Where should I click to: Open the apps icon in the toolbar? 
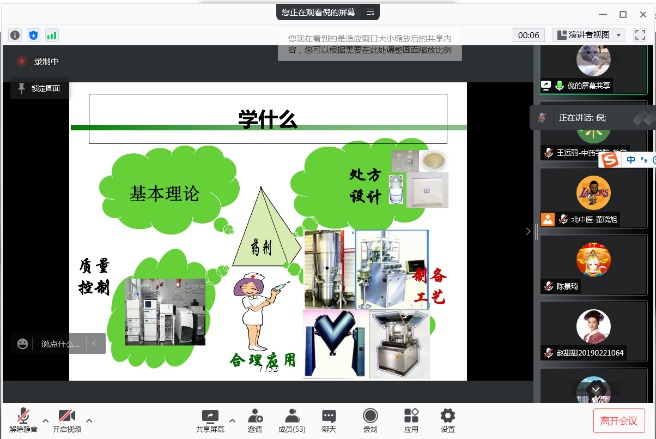pos(410,417)
